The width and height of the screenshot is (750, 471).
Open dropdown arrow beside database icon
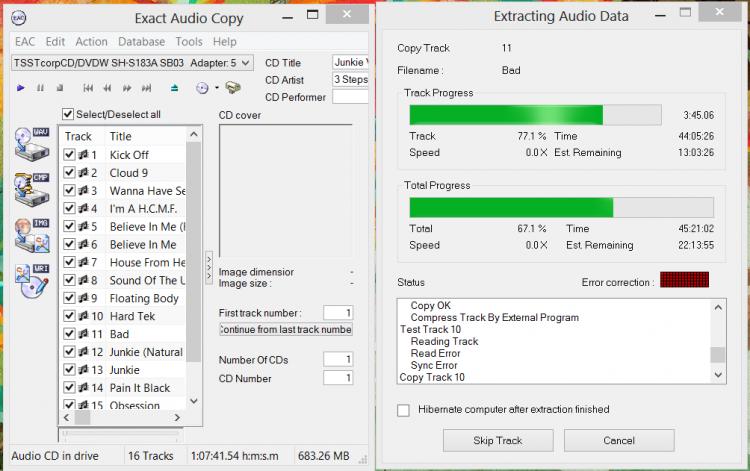217,88
